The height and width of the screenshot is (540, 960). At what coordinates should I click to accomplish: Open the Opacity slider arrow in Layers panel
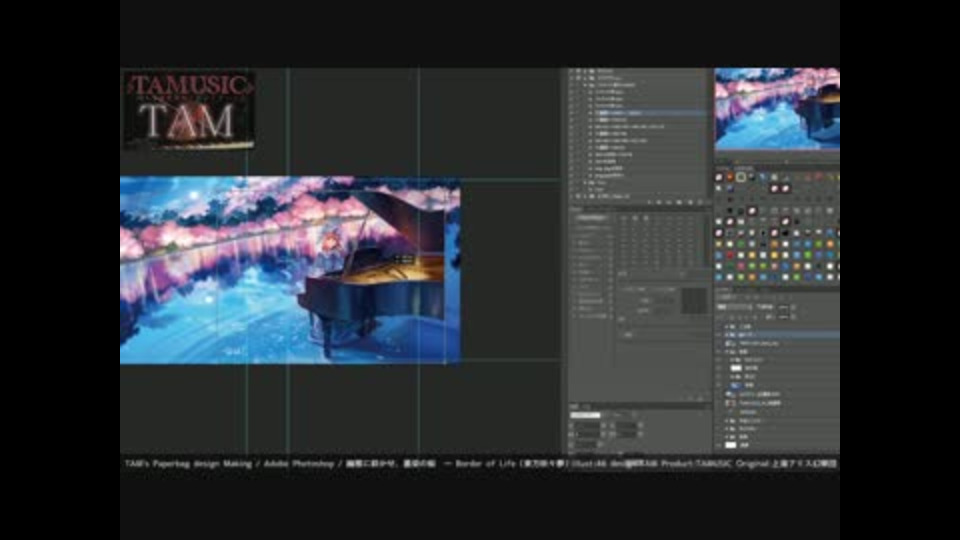tap(793, 307)
